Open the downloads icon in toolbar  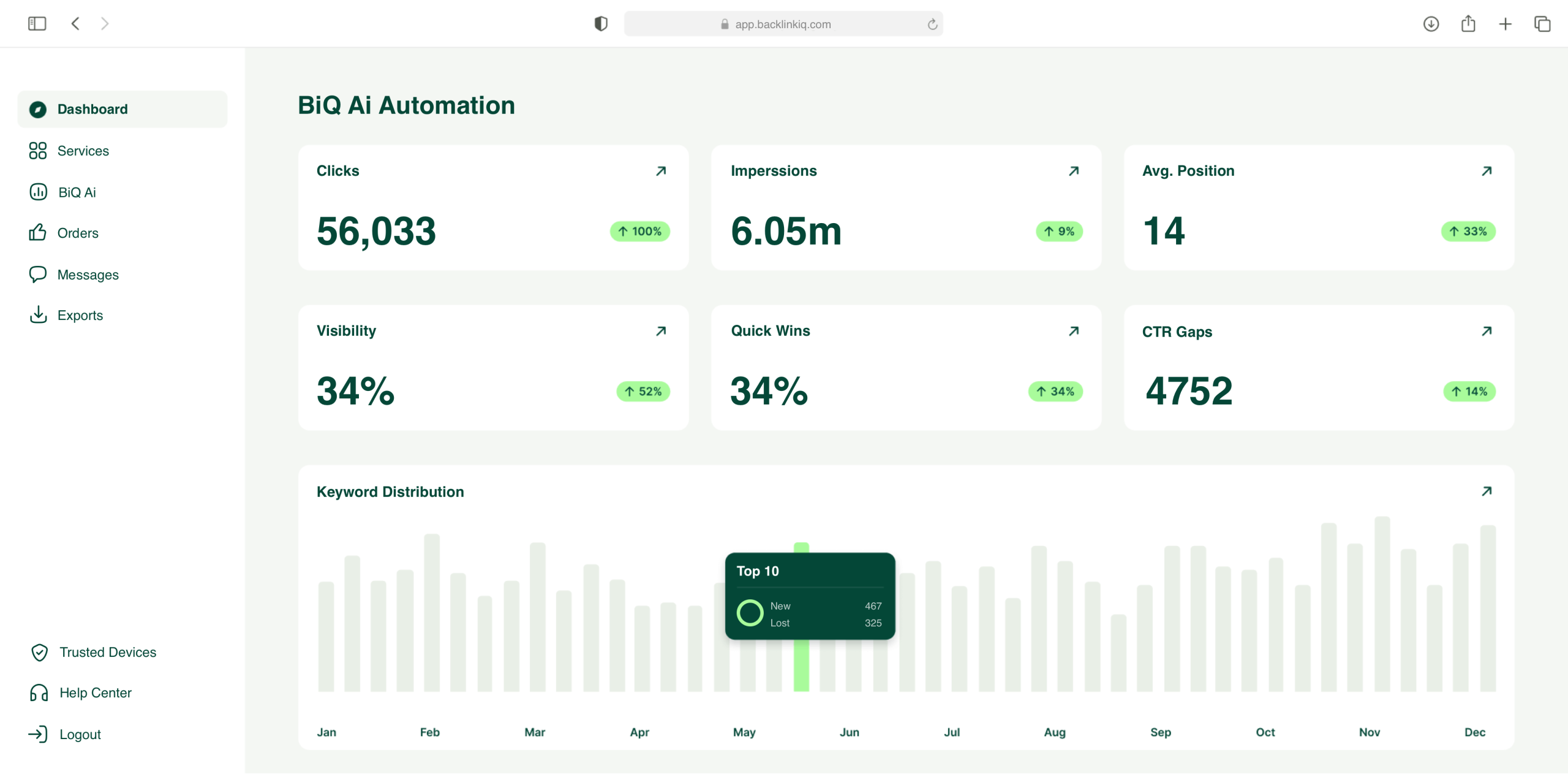coord(1431,24)
